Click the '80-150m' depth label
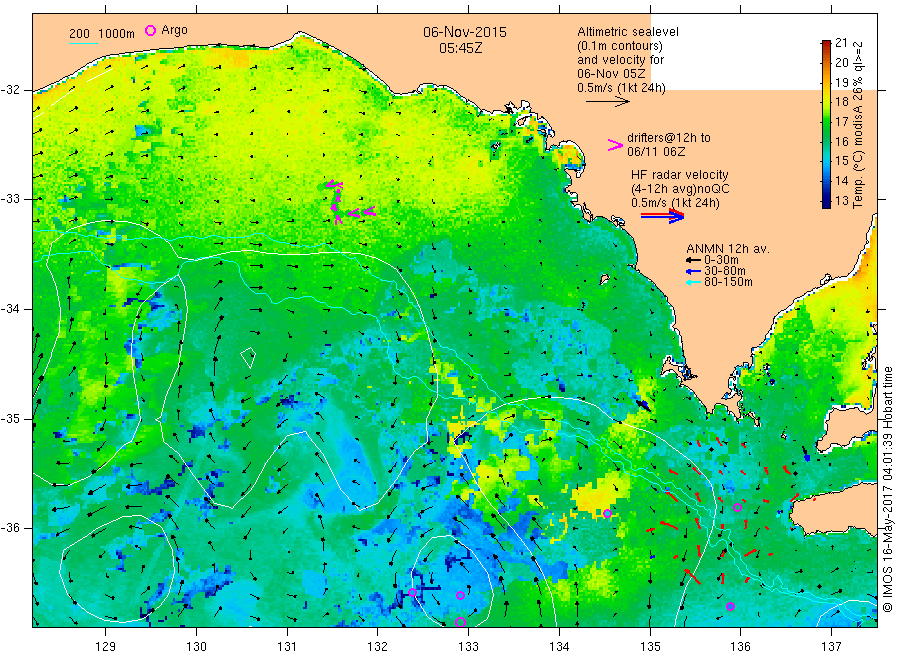The image size is (900, 660). (x=728, y=282)
